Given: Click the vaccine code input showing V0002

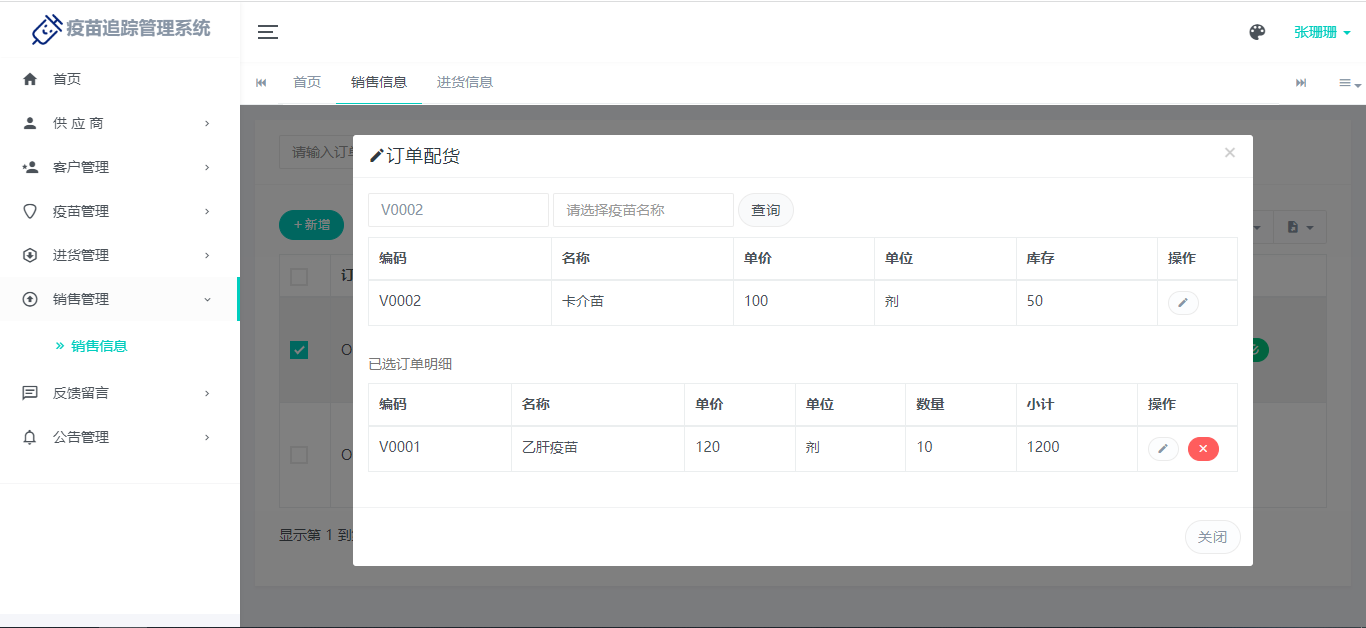Looking at the screenshot, I should click(x=459, y=210).
